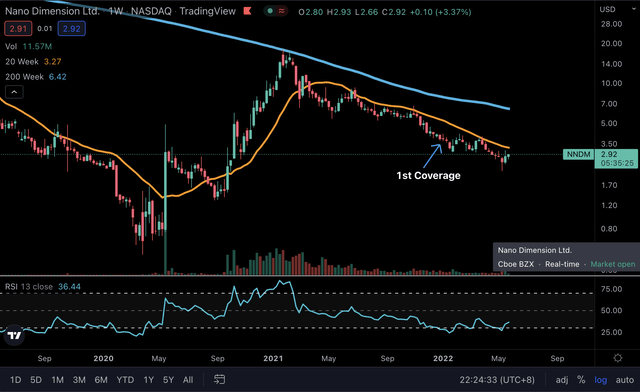Toggle percent scale mode

581,380
